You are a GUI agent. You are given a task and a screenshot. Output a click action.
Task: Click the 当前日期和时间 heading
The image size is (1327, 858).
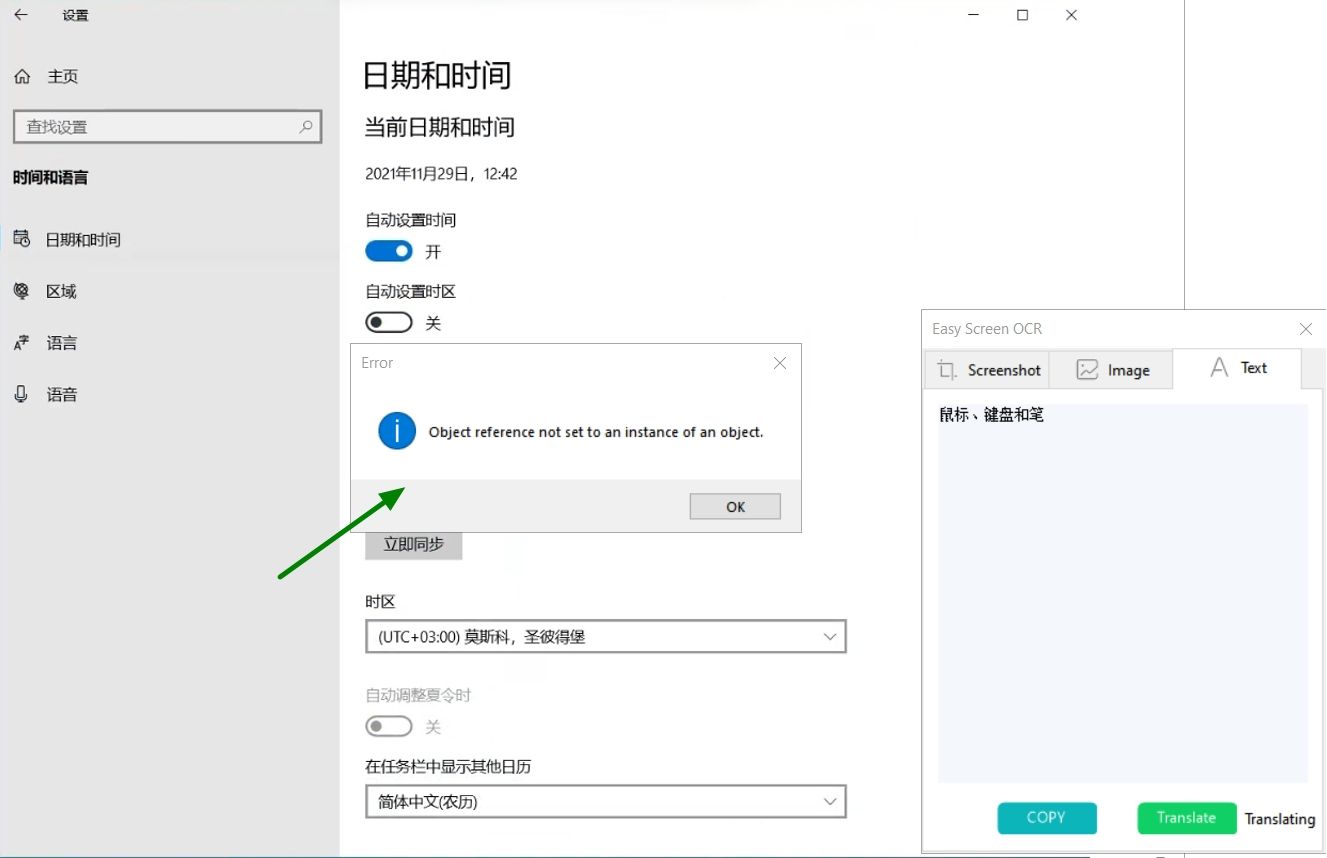point(440,127)
